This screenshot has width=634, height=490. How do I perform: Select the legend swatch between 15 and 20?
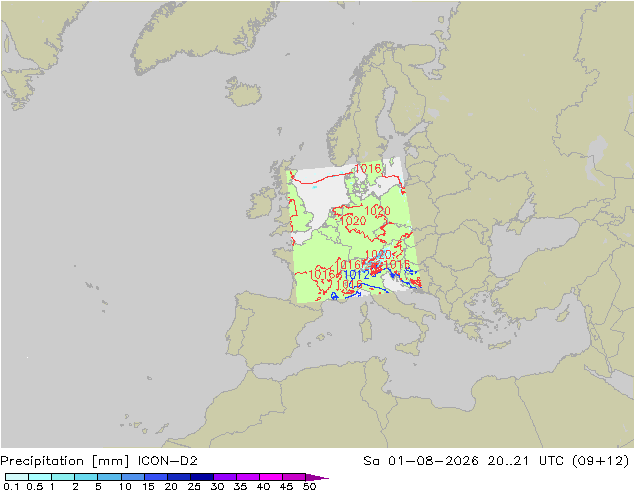[156, 477]
